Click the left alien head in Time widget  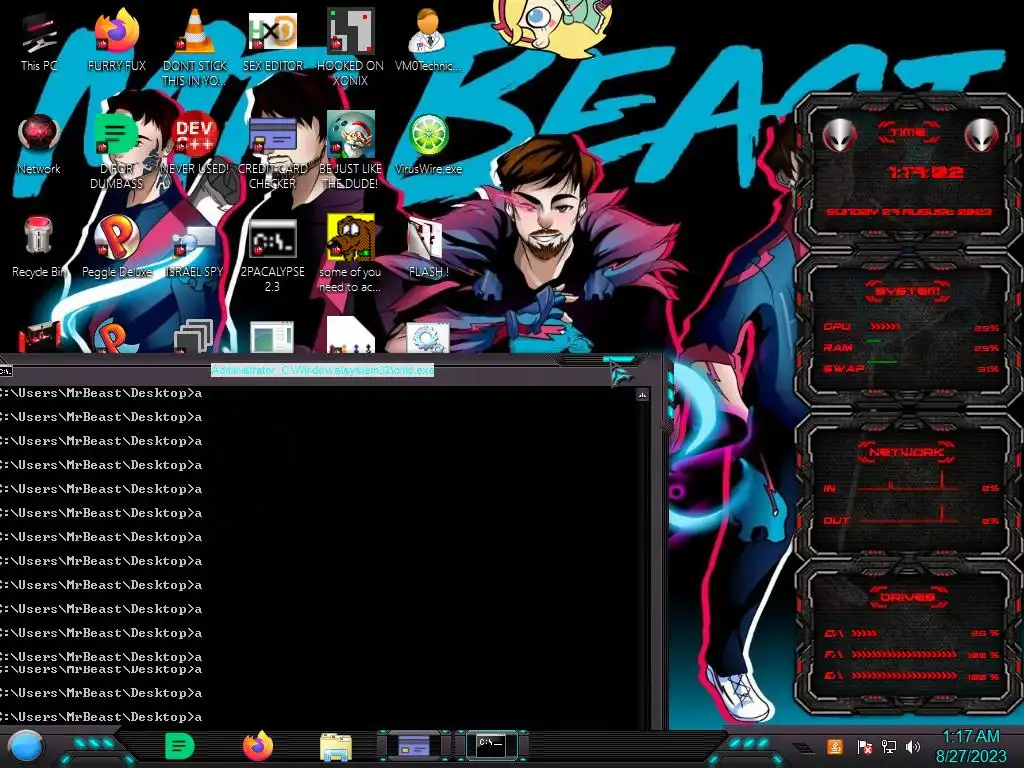[x=839, y=135]
